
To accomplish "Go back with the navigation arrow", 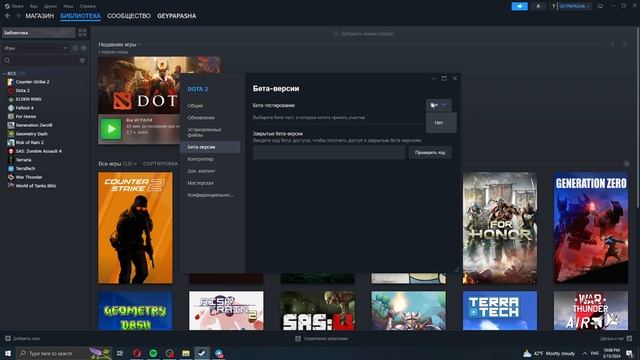I will coord(8,16).
